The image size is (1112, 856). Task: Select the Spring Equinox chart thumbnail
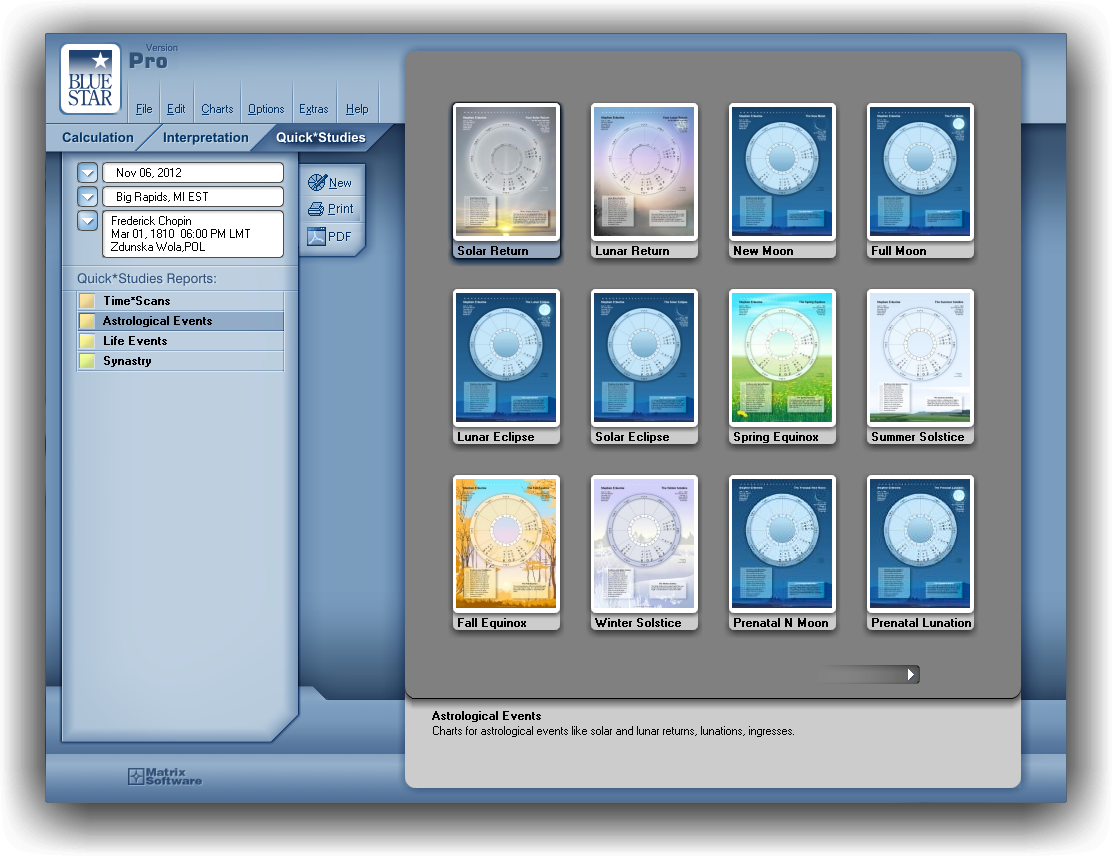point(782,357)
